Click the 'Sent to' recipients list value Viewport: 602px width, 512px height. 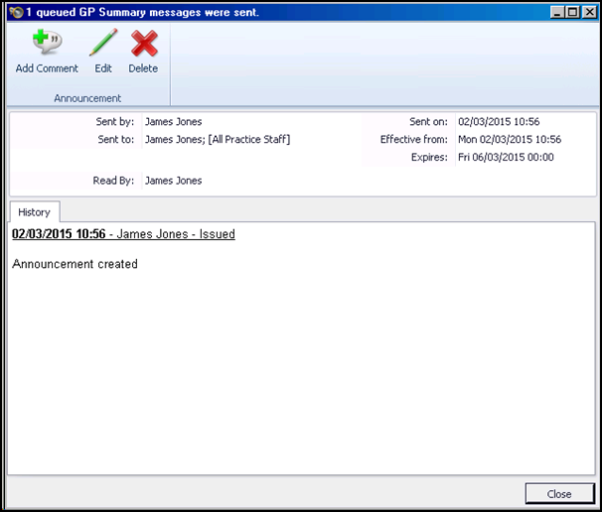(x=217, y=139)
